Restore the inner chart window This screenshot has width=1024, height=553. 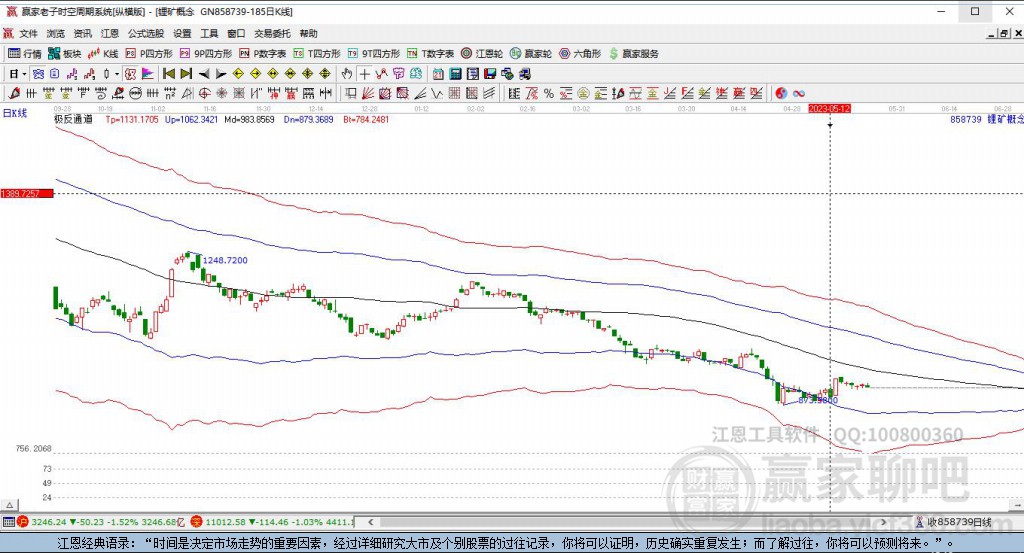(1005, 34)
